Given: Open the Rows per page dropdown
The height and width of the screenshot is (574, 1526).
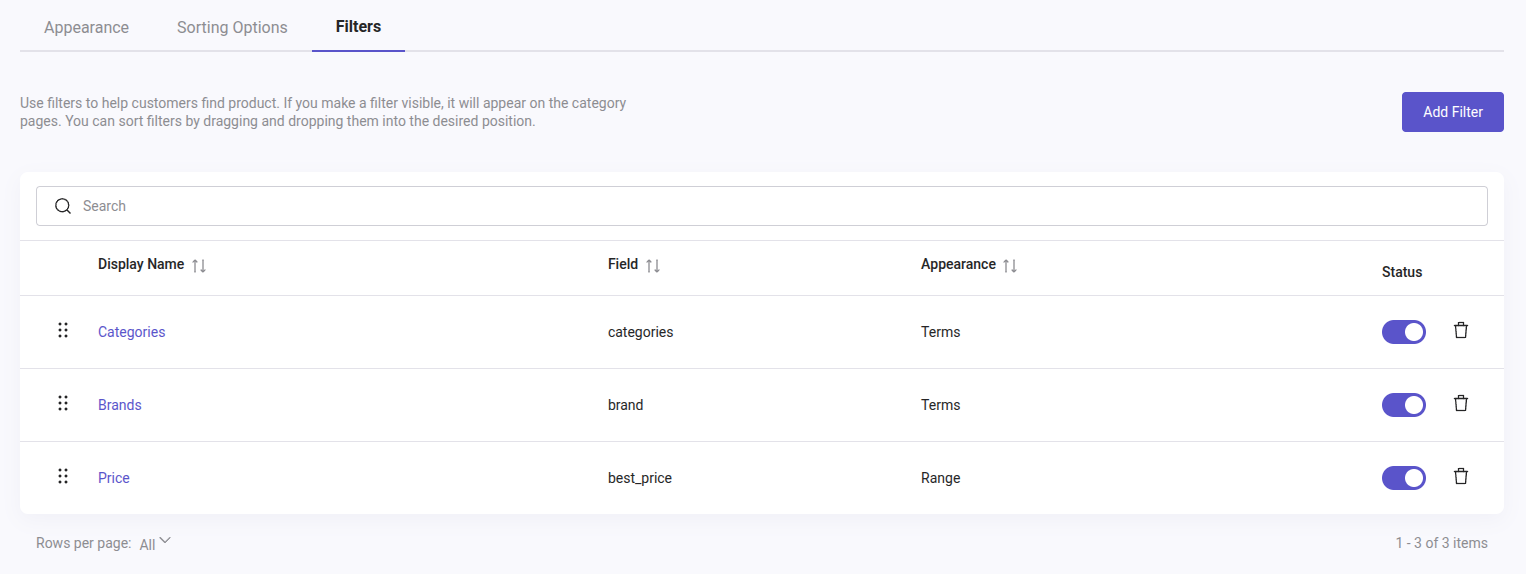Looking at the screenshot, I should click(x=156, y=543).
